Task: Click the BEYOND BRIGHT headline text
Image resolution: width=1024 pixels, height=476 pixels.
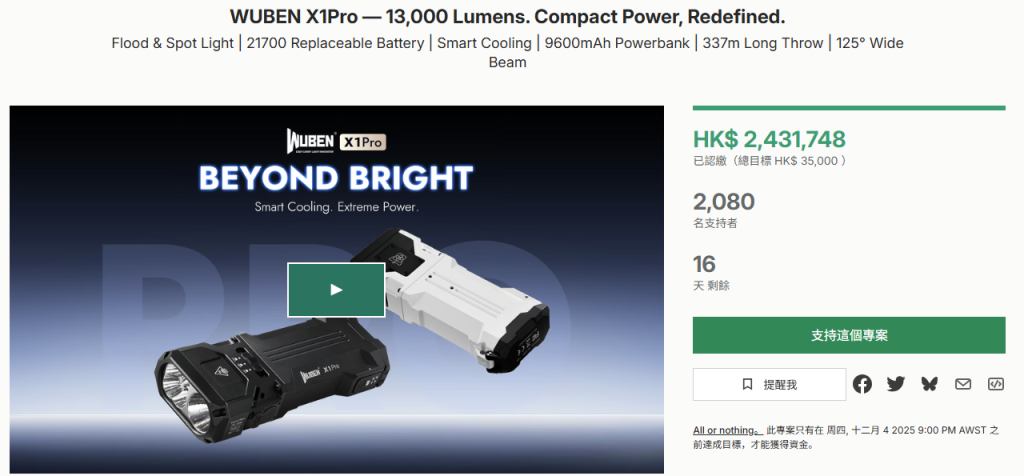Action: (336, 178)
